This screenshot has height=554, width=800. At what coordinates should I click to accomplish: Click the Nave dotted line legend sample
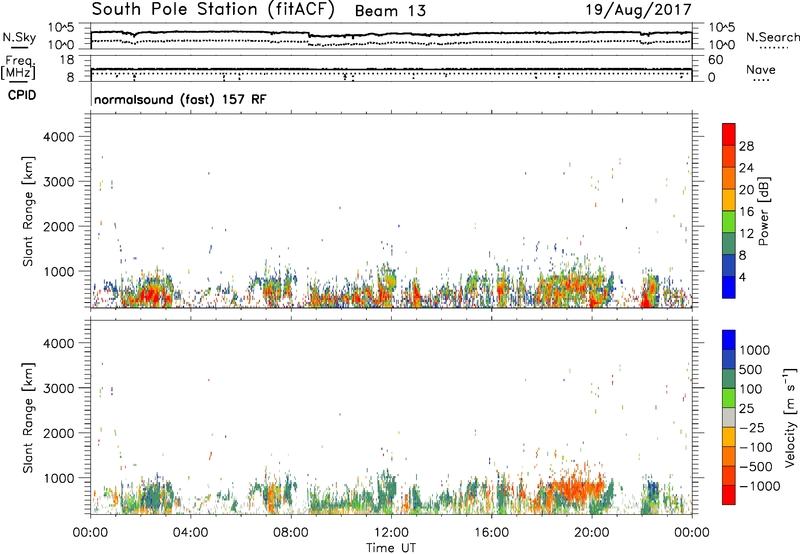(x=761, y=81)
